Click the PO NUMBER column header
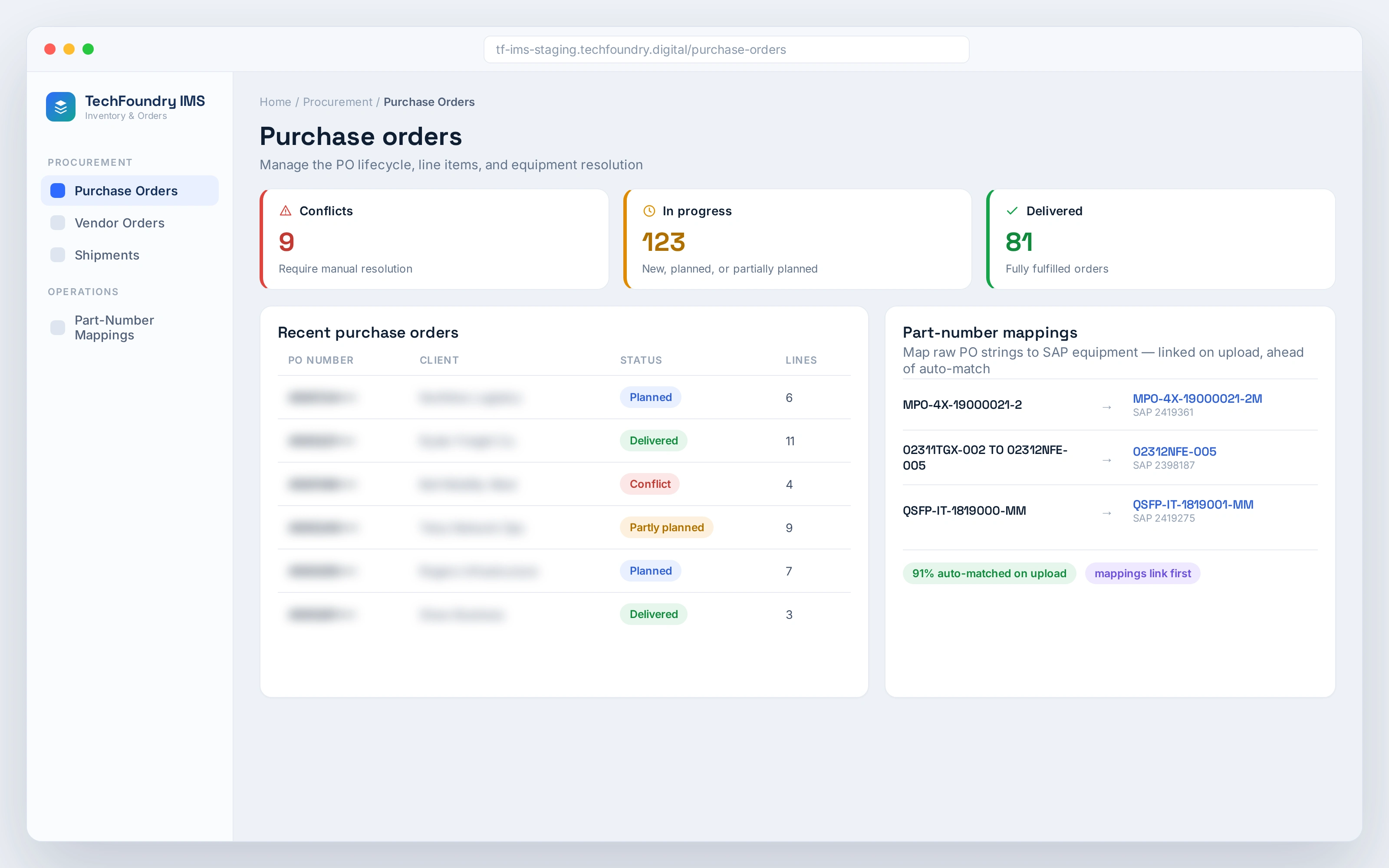Image resolution: width=1389 pixels, height=868 pixels. pyautogui.click(x=320, y=360)
